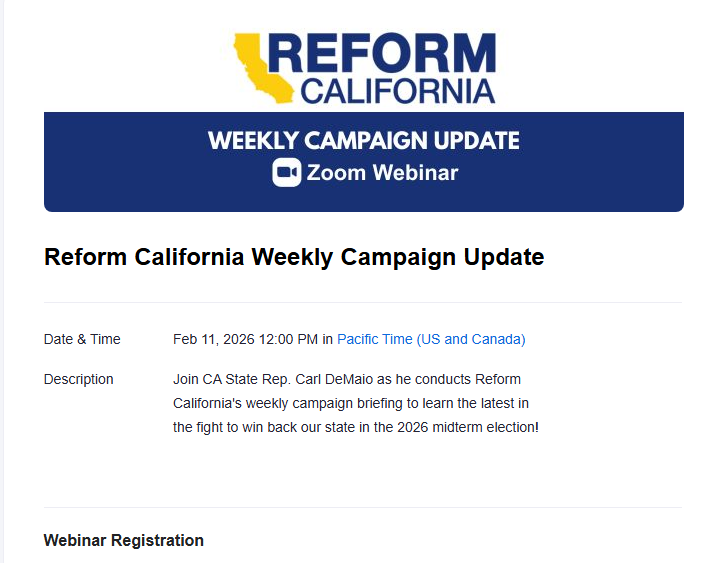Click the word "in" before the Pacific Time link
Image resolution: width=721 pixels, height=563 pixels.
pos(328,339)
